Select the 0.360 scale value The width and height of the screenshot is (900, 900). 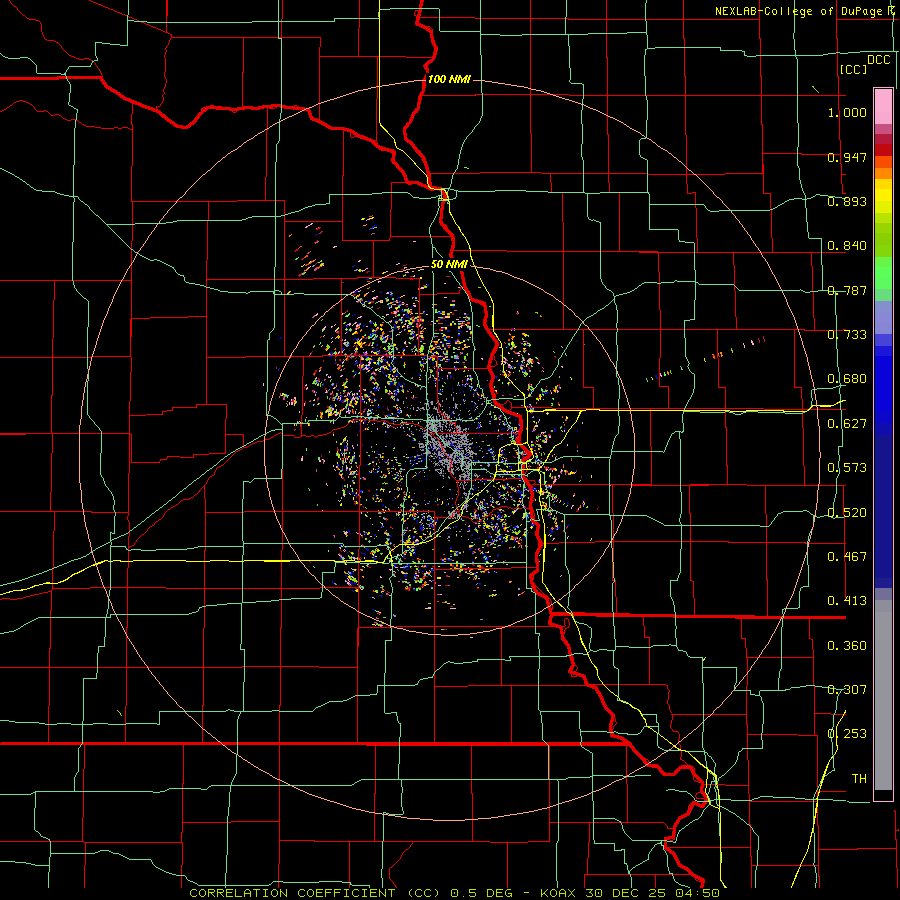point(847,646)
